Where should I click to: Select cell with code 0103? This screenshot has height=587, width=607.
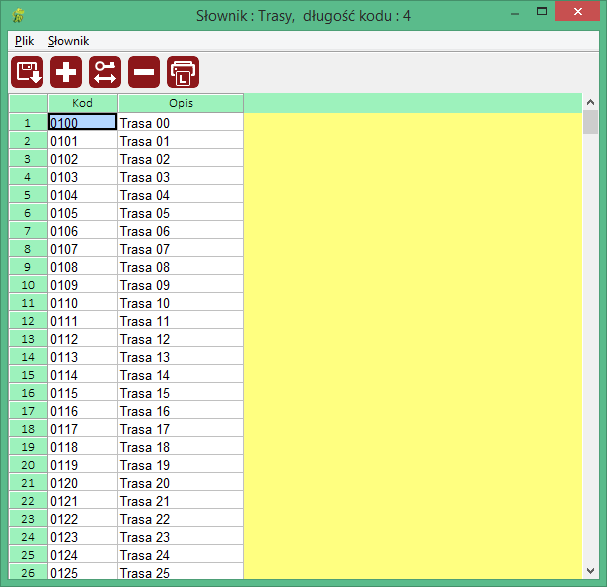coord(82,177)
